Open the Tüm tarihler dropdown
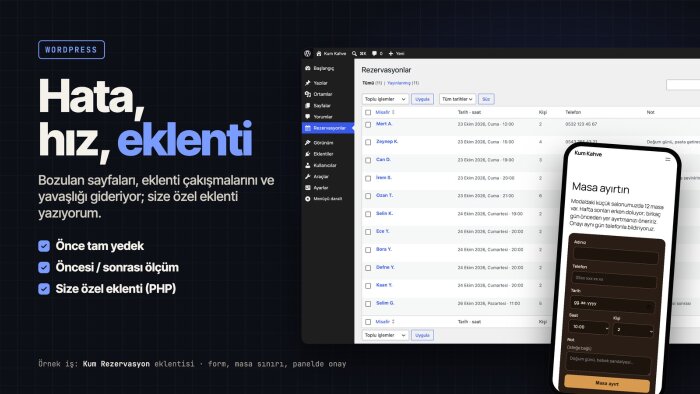The width and height of the screenshot is (700, 394). 457,99
